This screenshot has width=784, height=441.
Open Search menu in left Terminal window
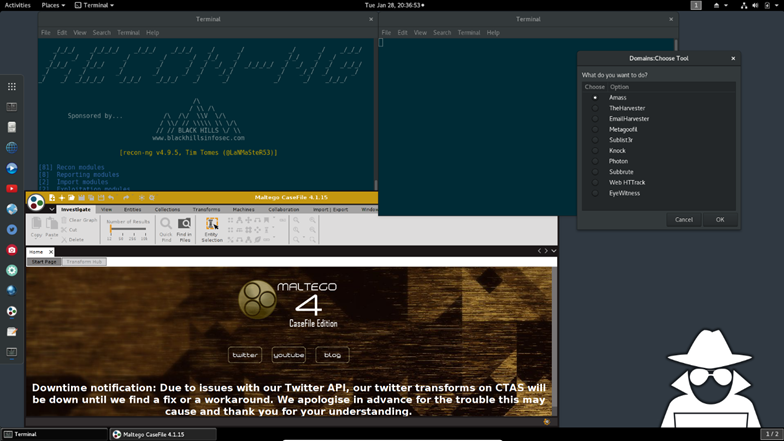click(x=102, y=32)
